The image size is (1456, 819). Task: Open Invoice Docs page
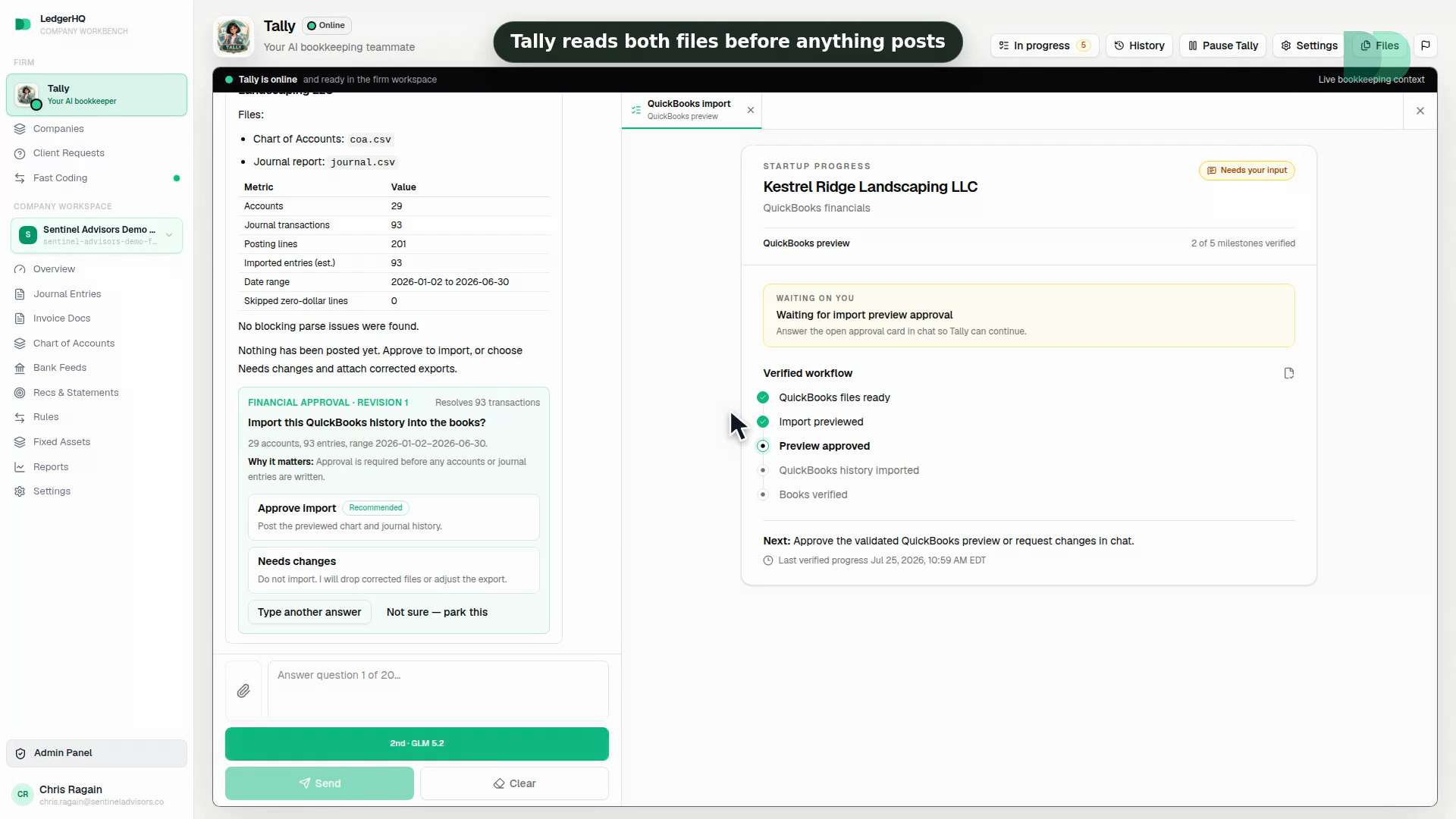coord(61,318)
